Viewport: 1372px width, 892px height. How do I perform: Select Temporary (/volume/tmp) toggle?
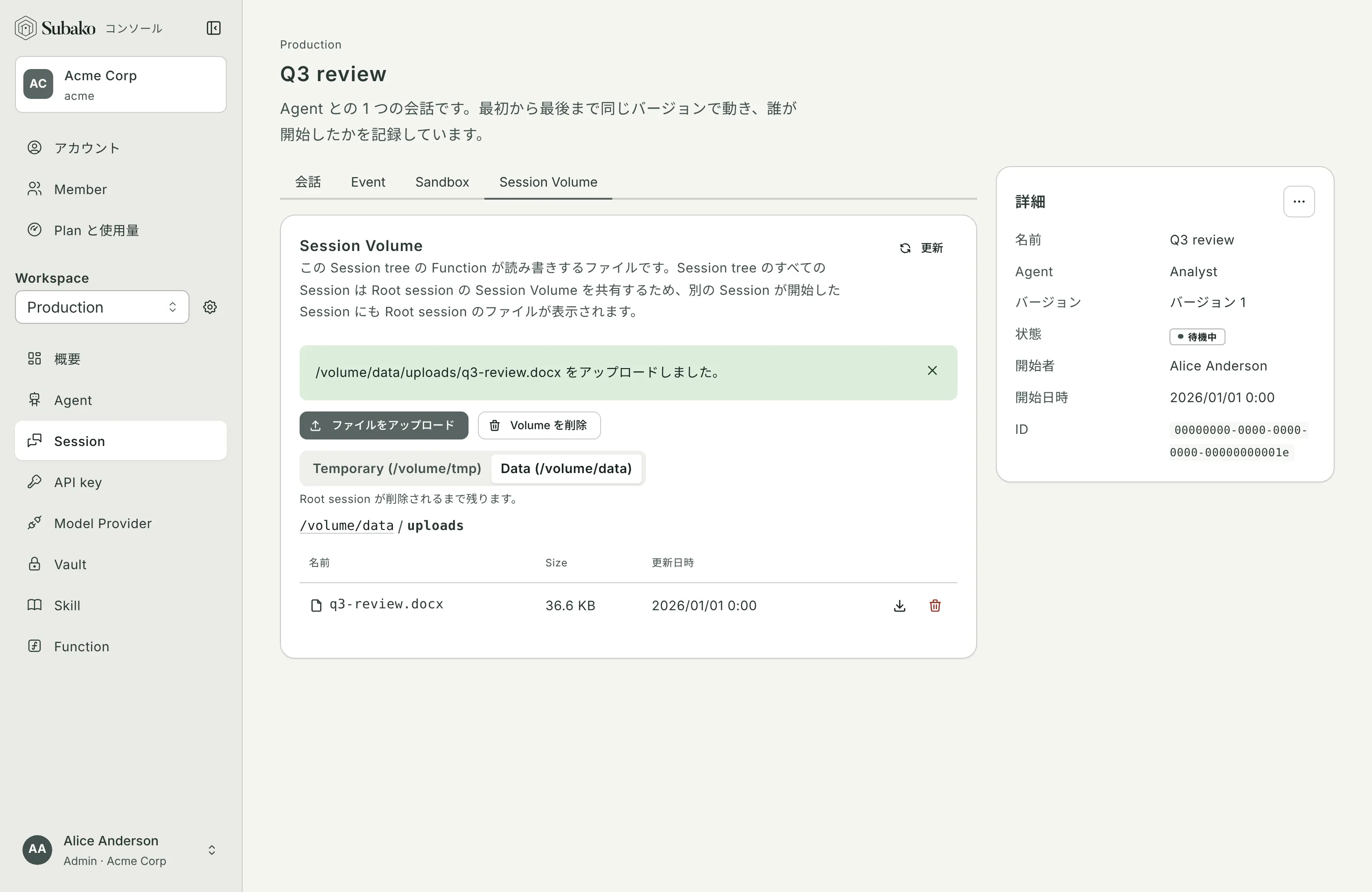tap(397, 468)
